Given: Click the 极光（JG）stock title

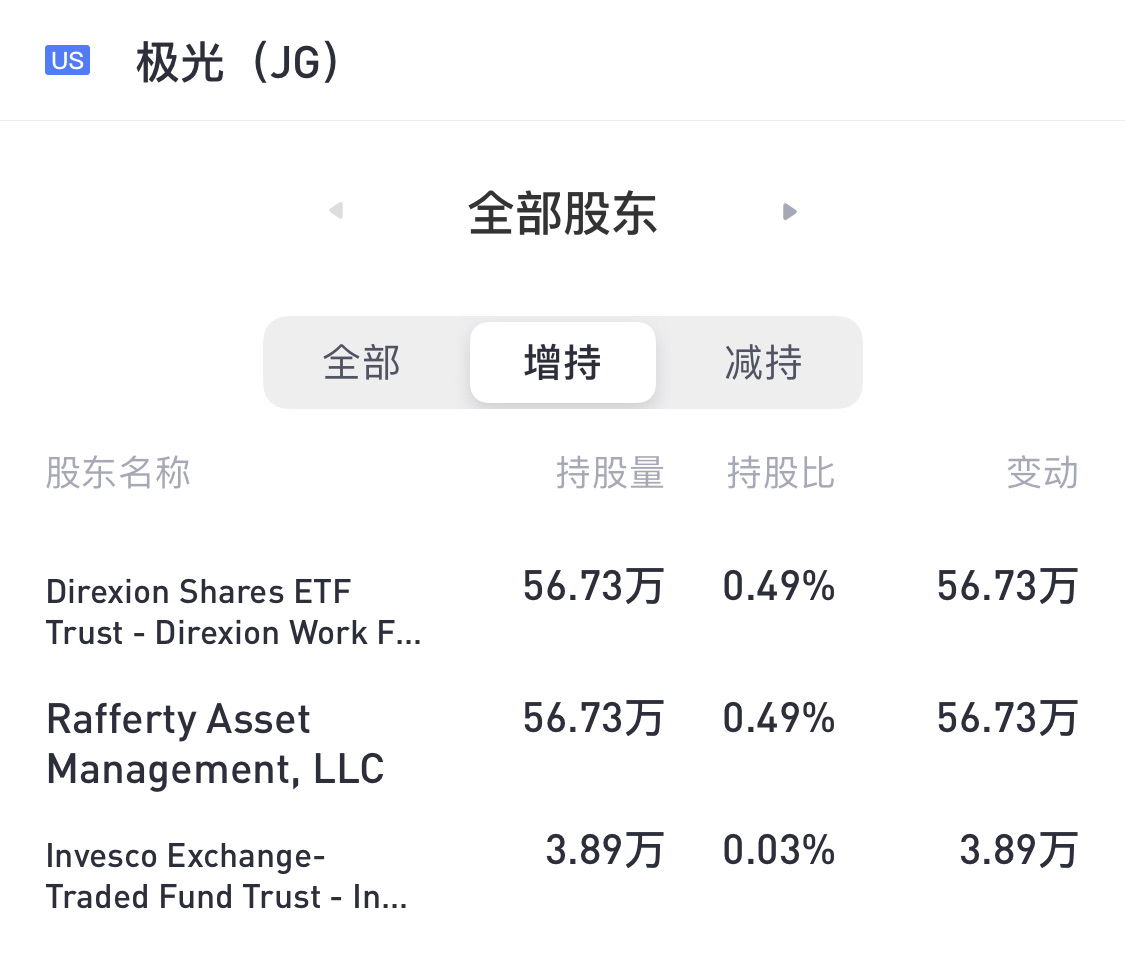Looking at the screenshot, I should [x=240, y=63].
